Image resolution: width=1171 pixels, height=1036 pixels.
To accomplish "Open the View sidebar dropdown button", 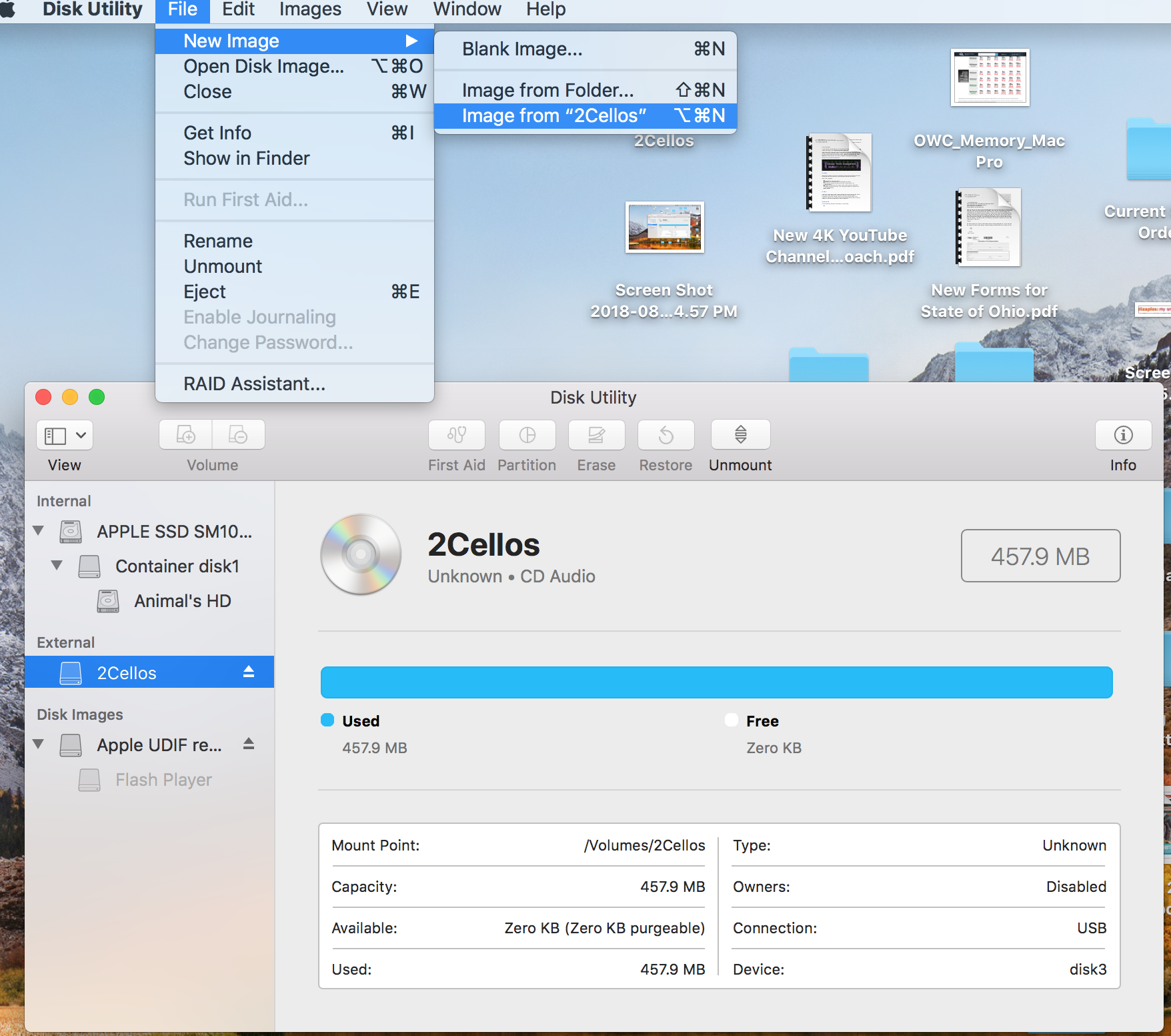I will click(x=65, y=436).
